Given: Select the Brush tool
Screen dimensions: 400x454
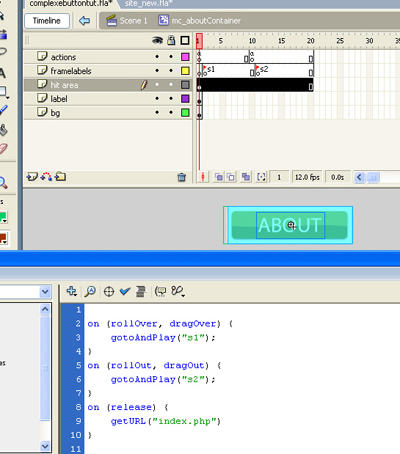Looking at the screenshot, I should (3, 110).
